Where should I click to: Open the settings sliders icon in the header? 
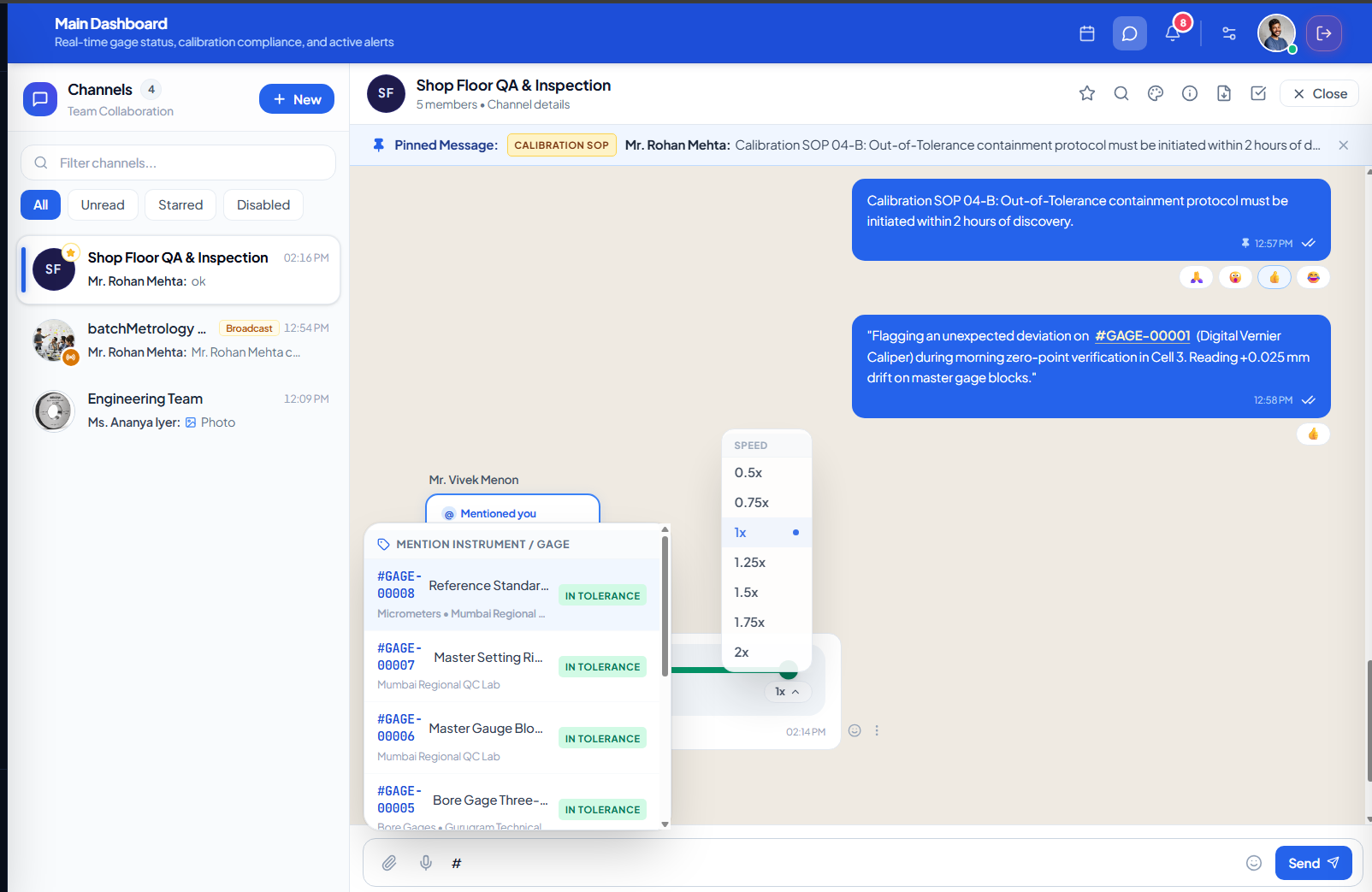coord(1229,33)
